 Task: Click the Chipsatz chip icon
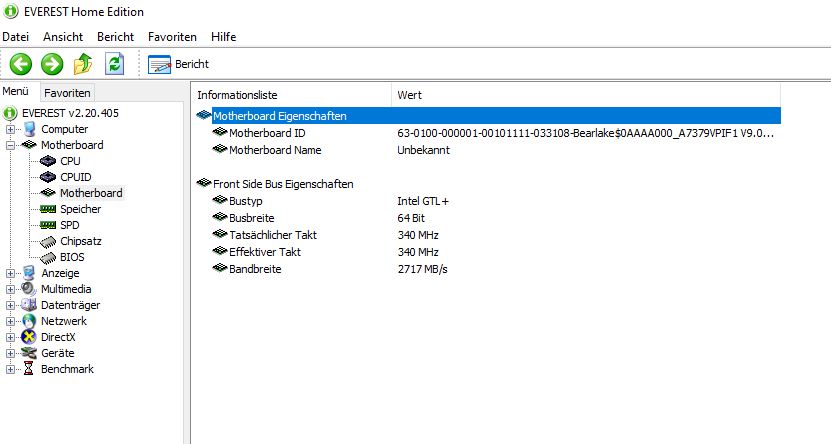point(48,241)
